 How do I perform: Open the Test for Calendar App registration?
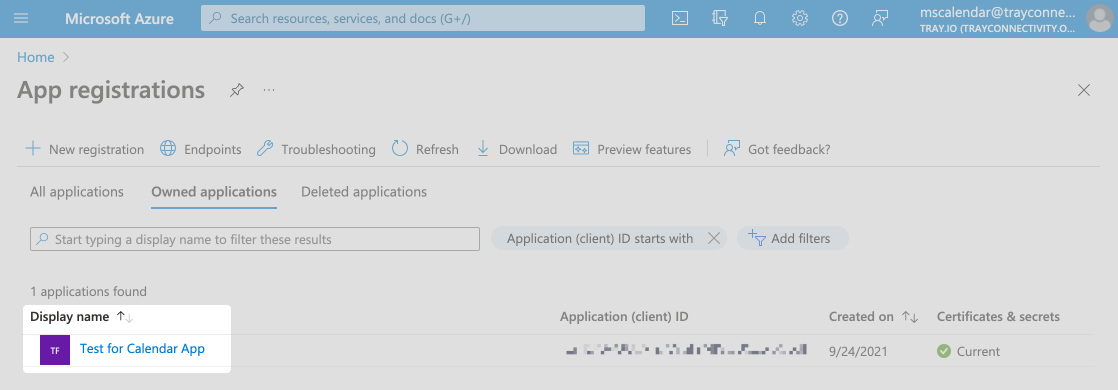[143, 349]
